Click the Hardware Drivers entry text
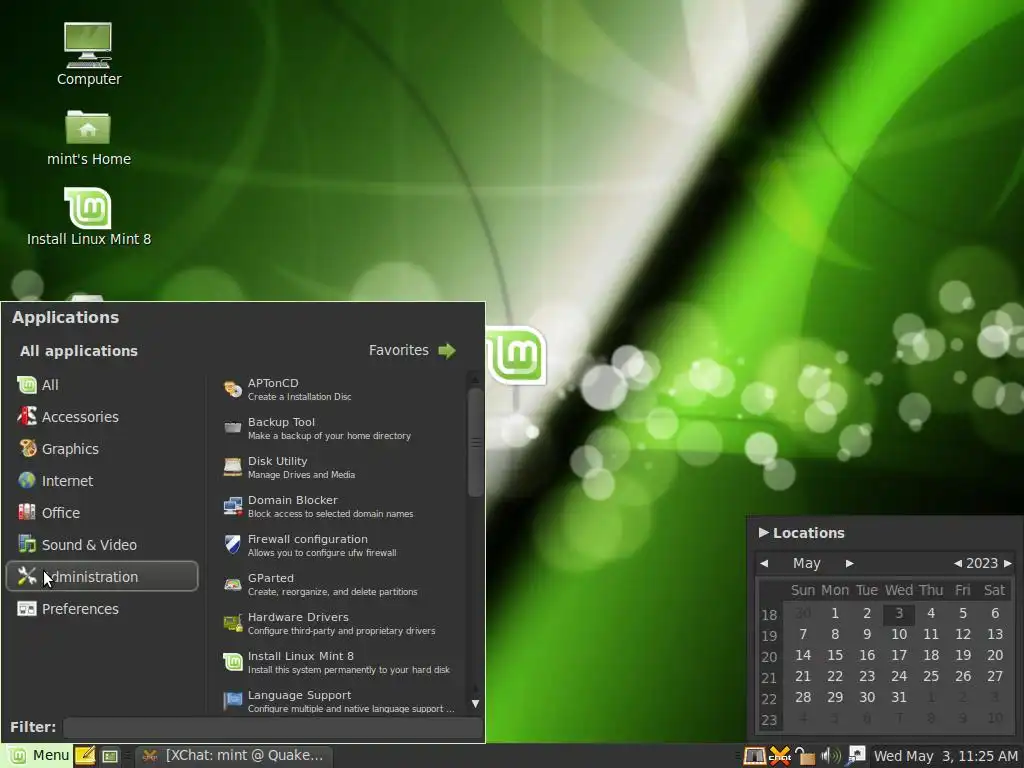 298,617
